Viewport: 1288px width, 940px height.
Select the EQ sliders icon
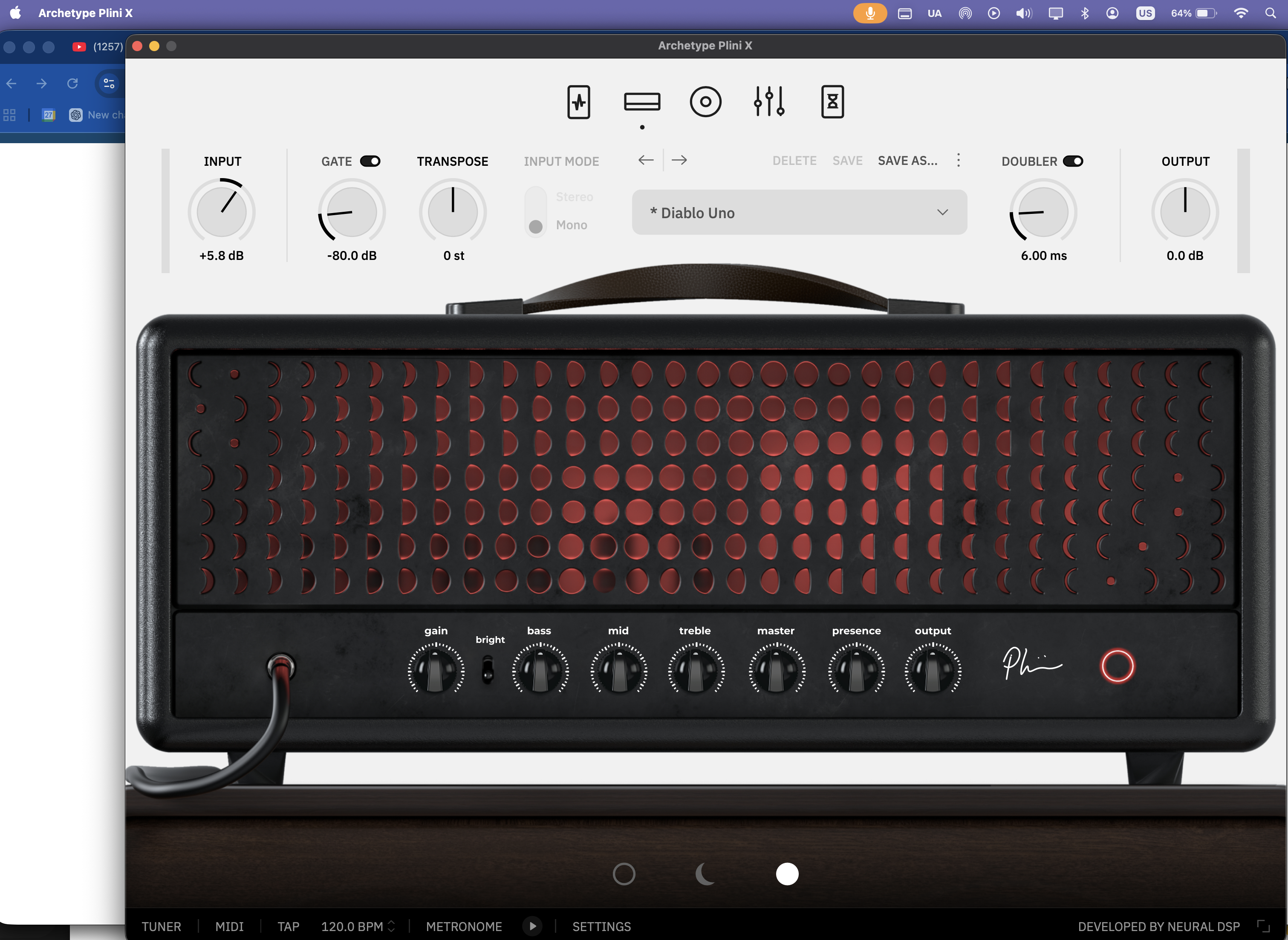point(769,102)
